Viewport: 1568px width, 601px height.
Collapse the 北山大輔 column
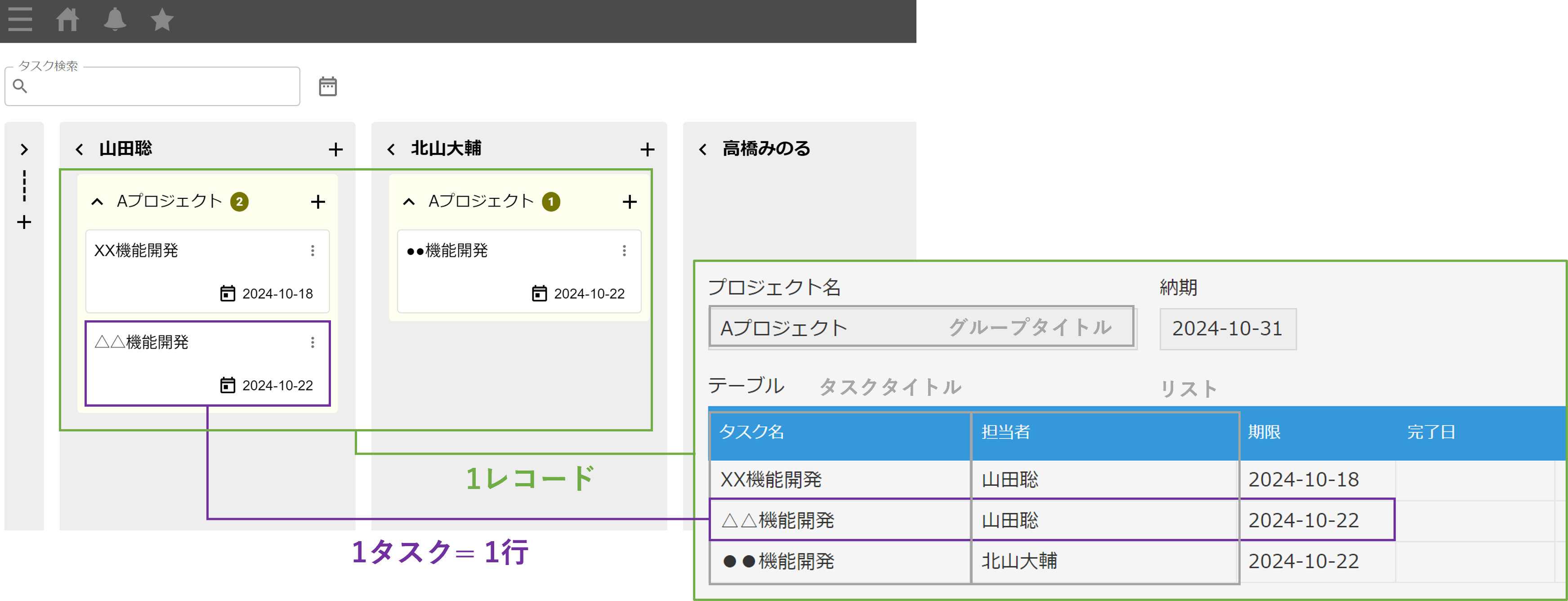(x=391, y=149)
